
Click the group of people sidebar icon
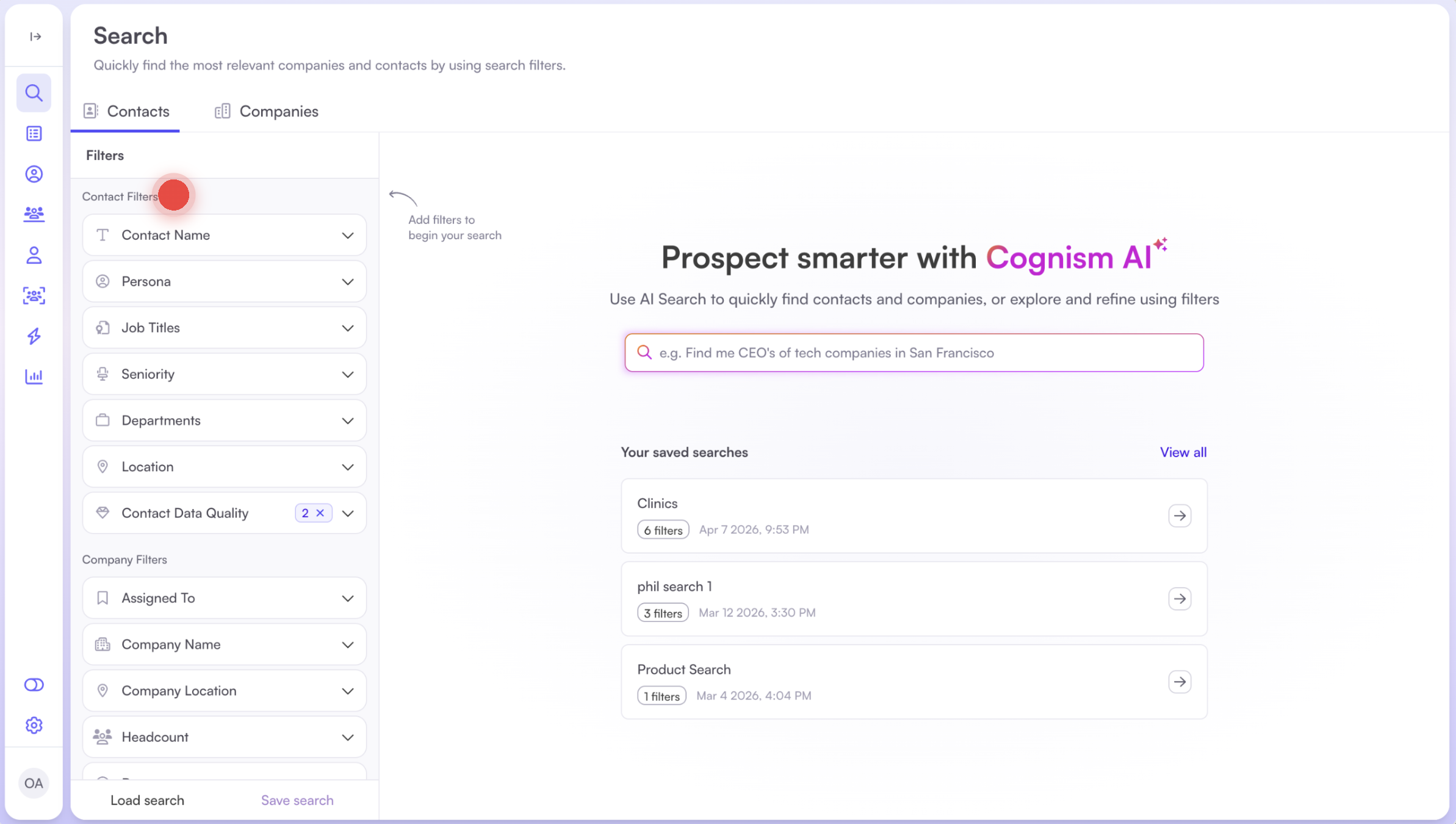[x=34, y=214]
